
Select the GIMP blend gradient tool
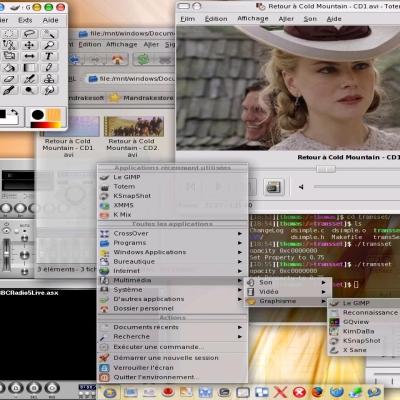click(x=30, y=68)
